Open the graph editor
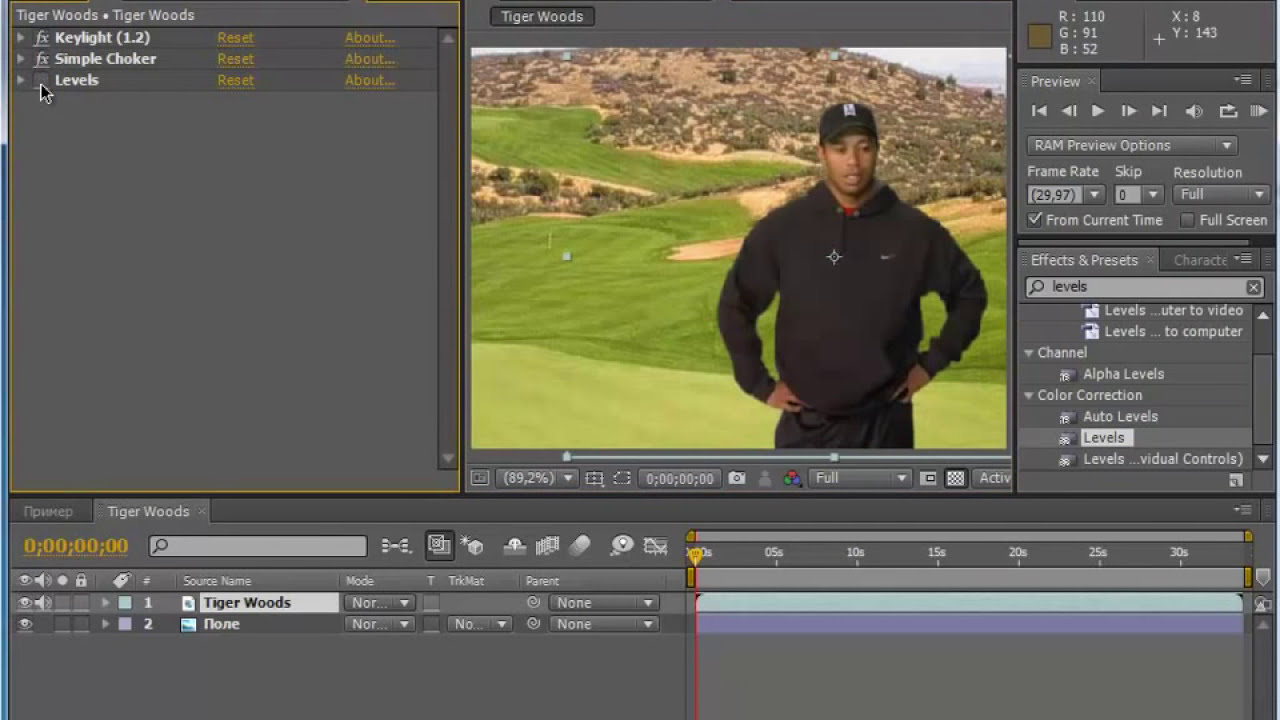Viewport: 1280px width, 720px height. coord(655,545)
